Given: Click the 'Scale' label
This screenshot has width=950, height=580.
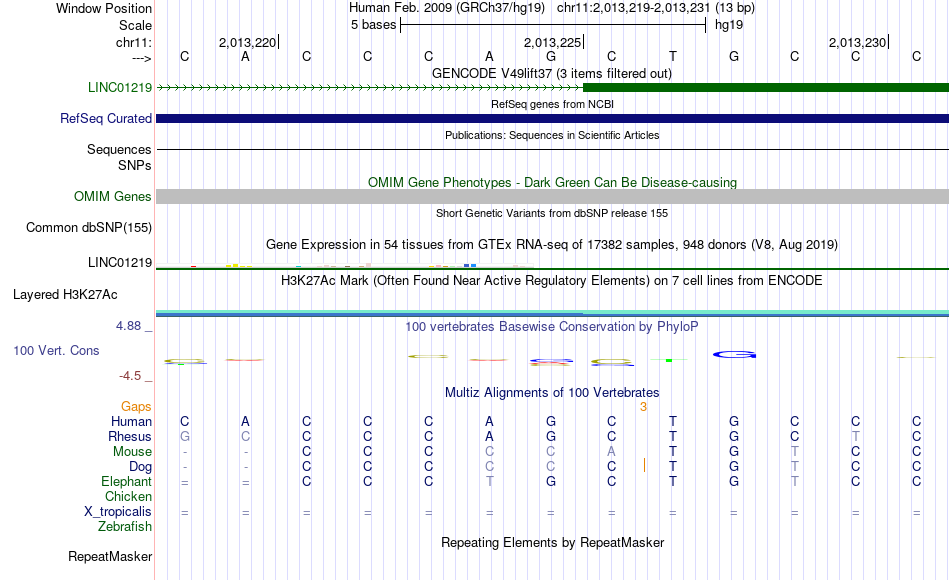Looking at the screenshot, I should [135, 25].
